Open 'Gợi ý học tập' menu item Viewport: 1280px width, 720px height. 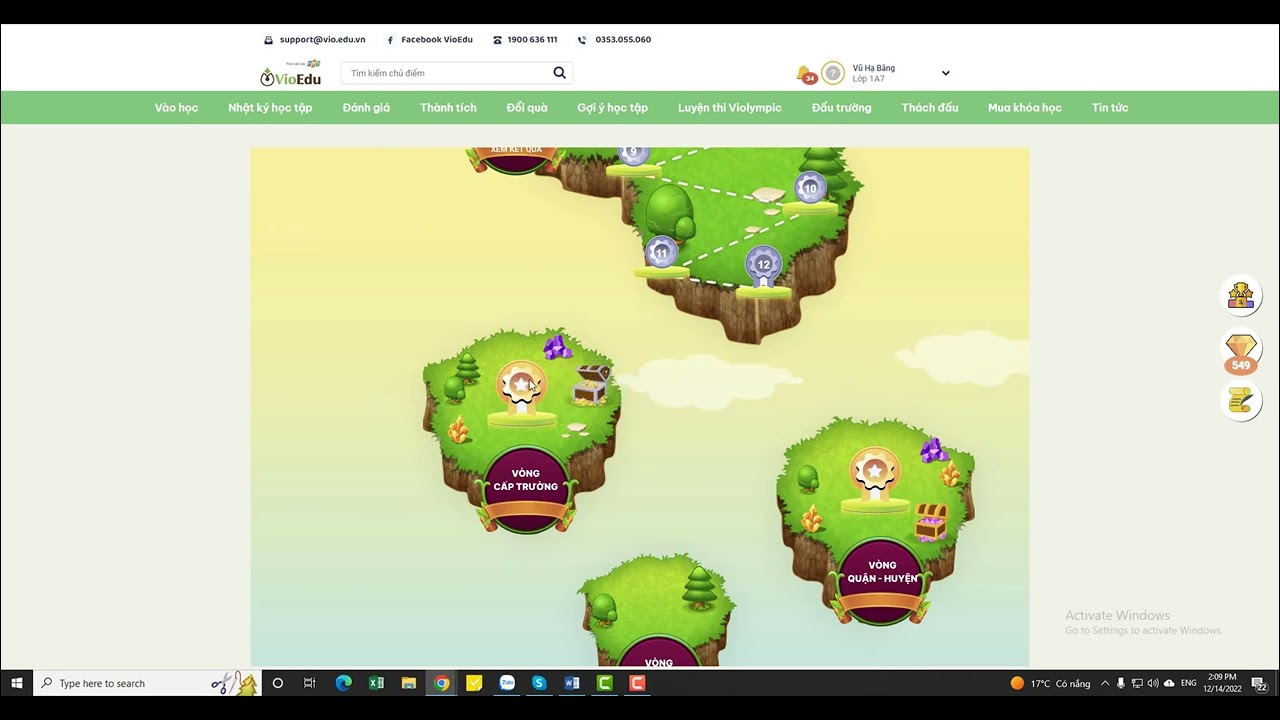(612, 108)
